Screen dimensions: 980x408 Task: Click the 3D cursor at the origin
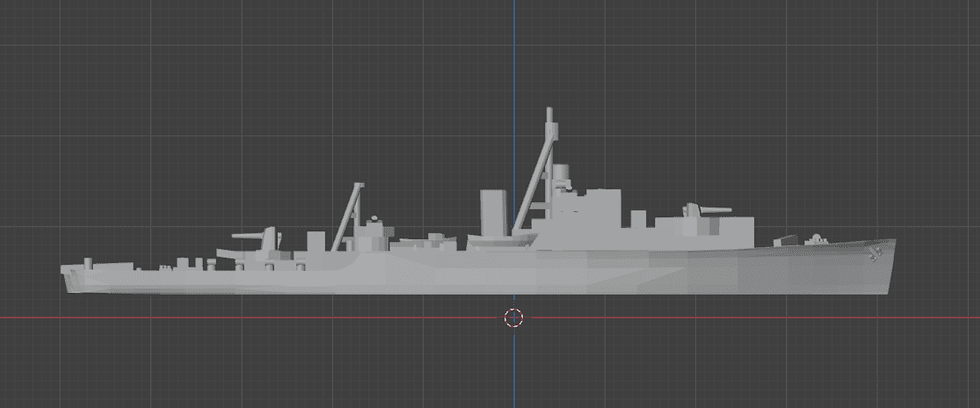pos(514,317)
